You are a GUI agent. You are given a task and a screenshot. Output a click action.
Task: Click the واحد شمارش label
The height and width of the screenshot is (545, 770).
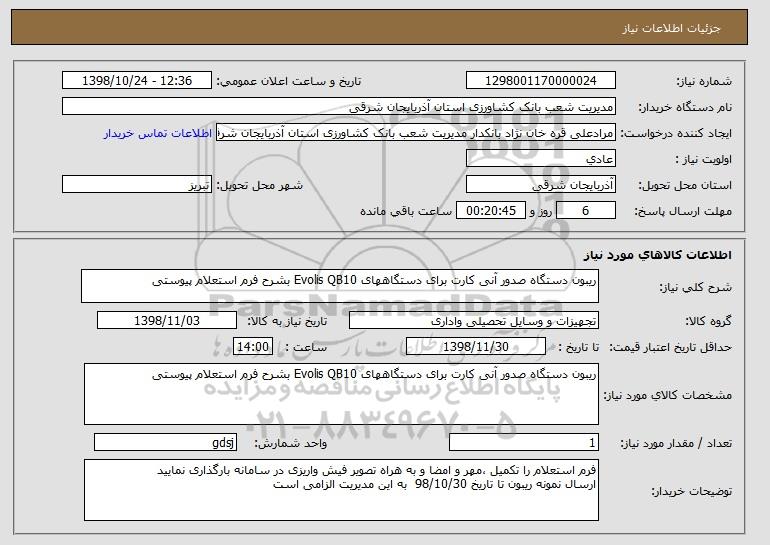point(291,444)
